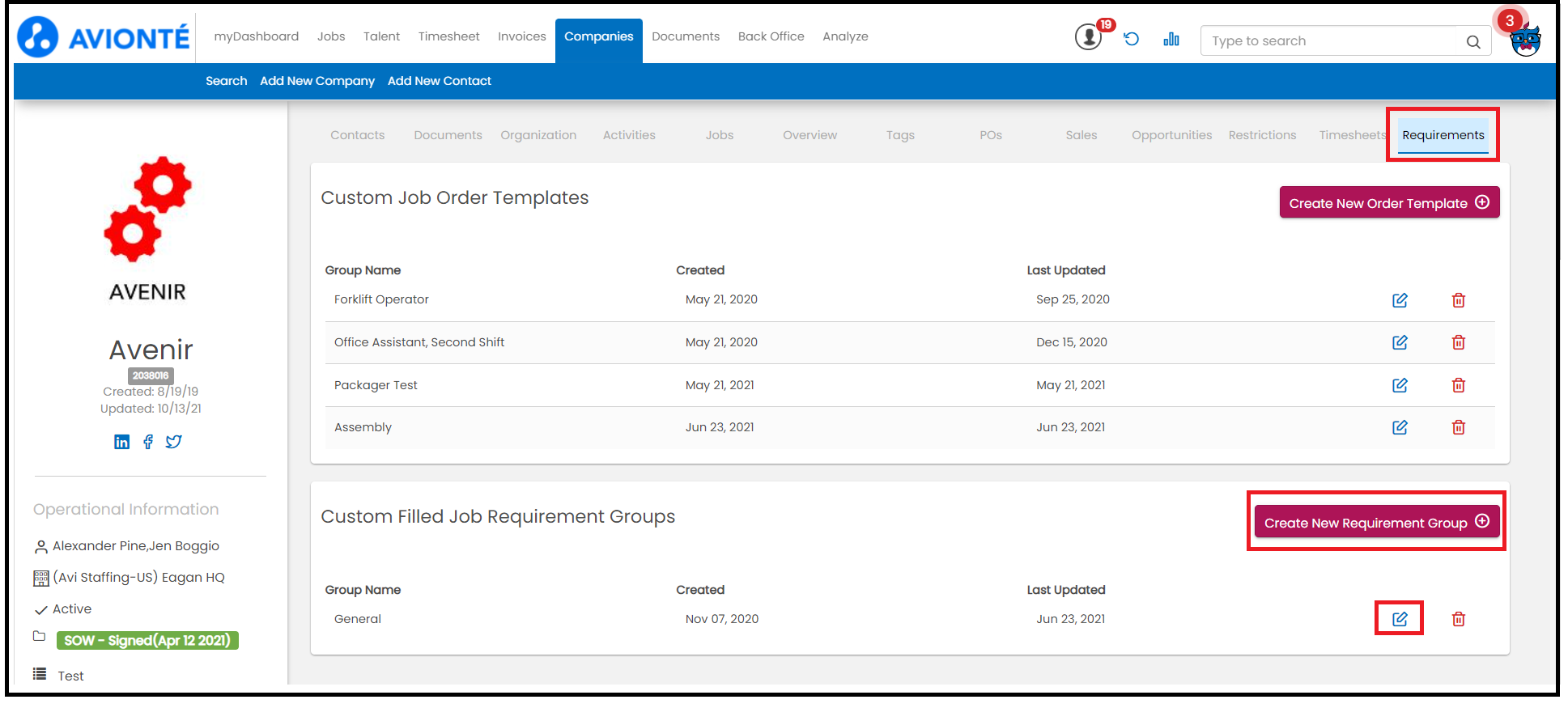The width and height of the screenshot is (1568, 708).
Task: Open the Invoices menu
Action: click(x=522, y=36)
